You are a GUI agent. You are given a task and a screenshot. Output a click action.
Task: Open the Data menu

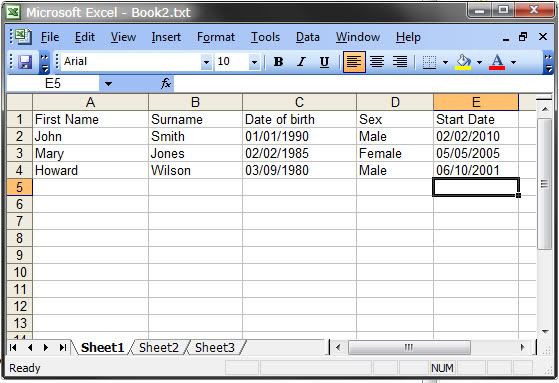(x=308, y=37)
